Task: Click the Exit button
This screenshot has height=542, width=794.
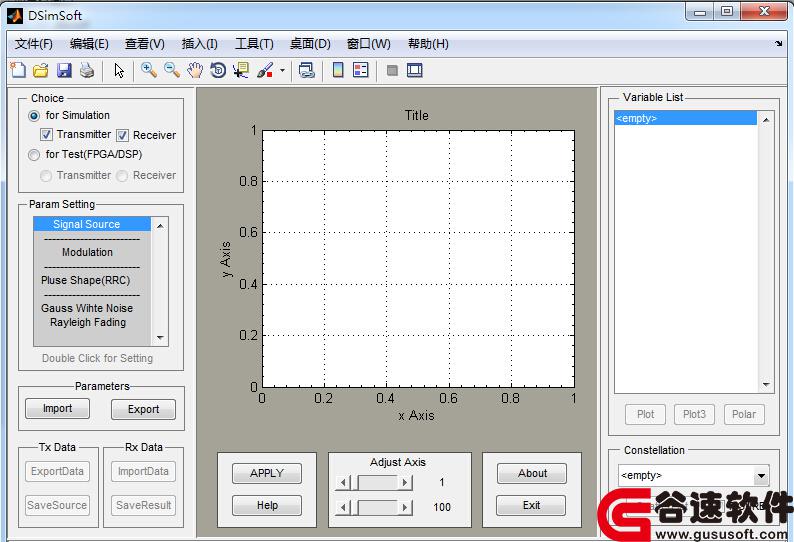Action: (531, 505)
